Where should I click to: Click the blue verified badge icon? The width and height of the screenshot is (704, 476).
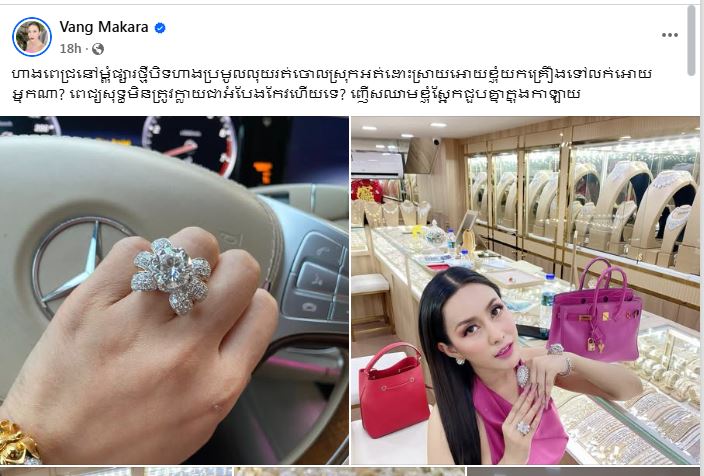click(x=160, y=28)
